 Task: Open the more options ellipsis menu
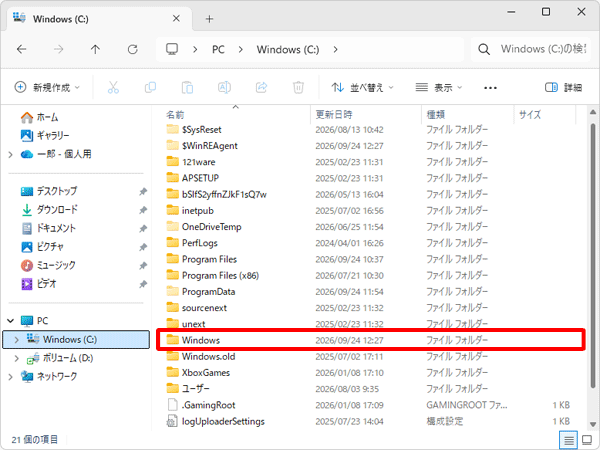click(x=490, y=88)
